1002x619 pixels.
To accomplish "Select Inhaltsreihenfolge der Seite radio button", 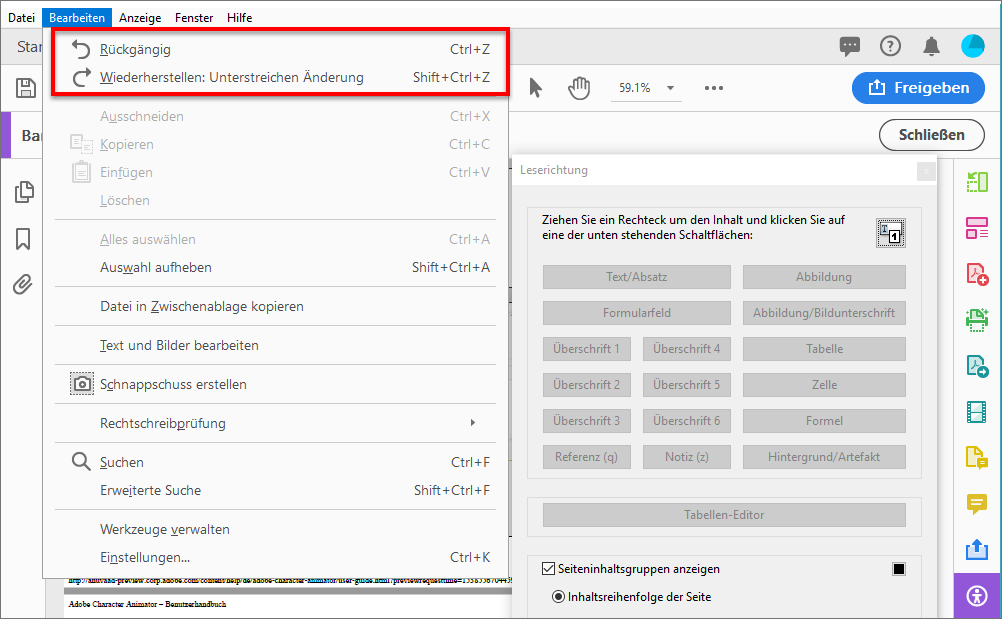I will (558, 597).
